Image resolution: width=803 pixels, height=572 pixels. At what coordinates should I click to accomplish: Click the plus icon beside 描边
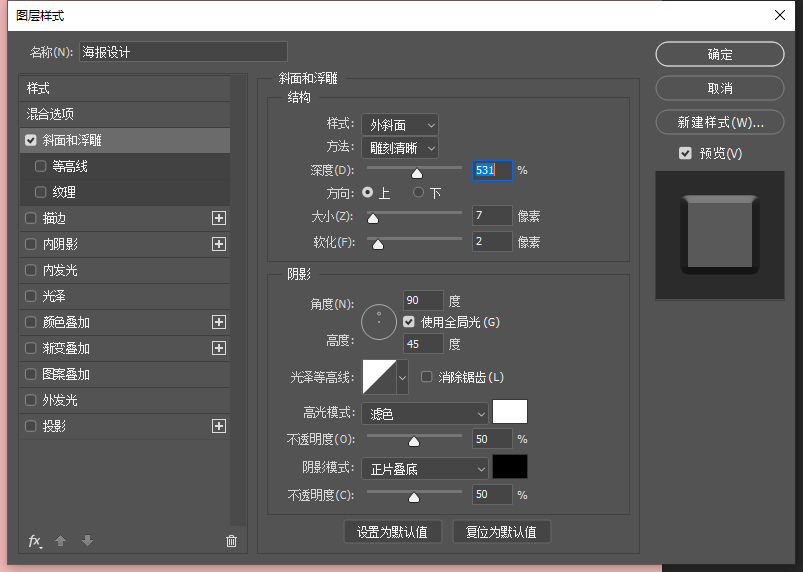point(219,218)
